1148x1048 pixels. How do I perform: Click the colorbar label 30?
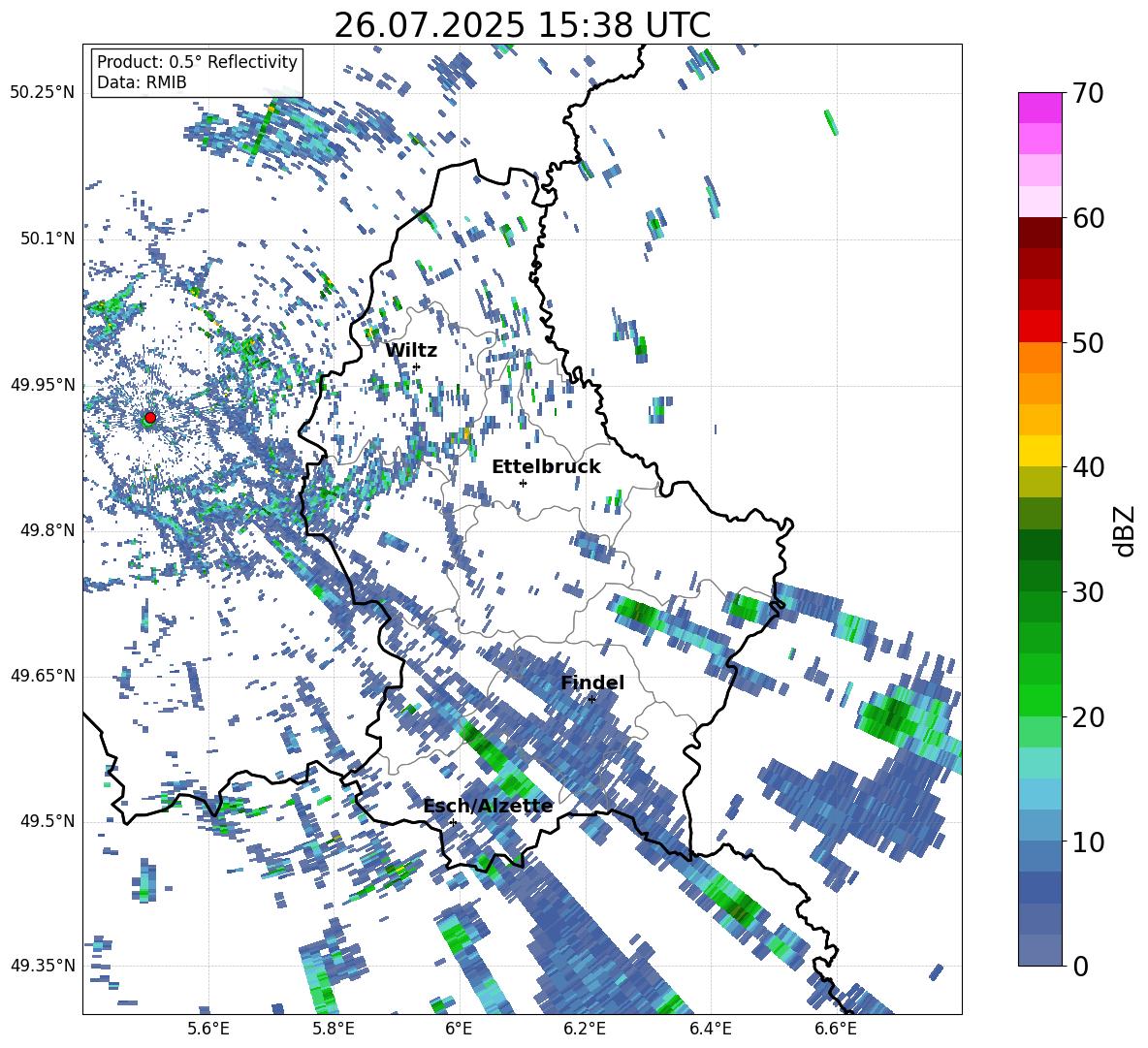(1088, 592)
